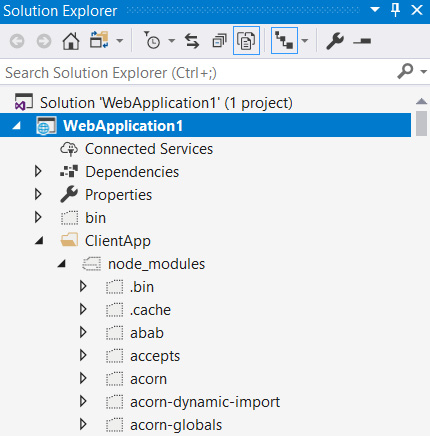430x436 pixels.
Task: Click the Preview Selected Items icon
Action: point(362,41)
